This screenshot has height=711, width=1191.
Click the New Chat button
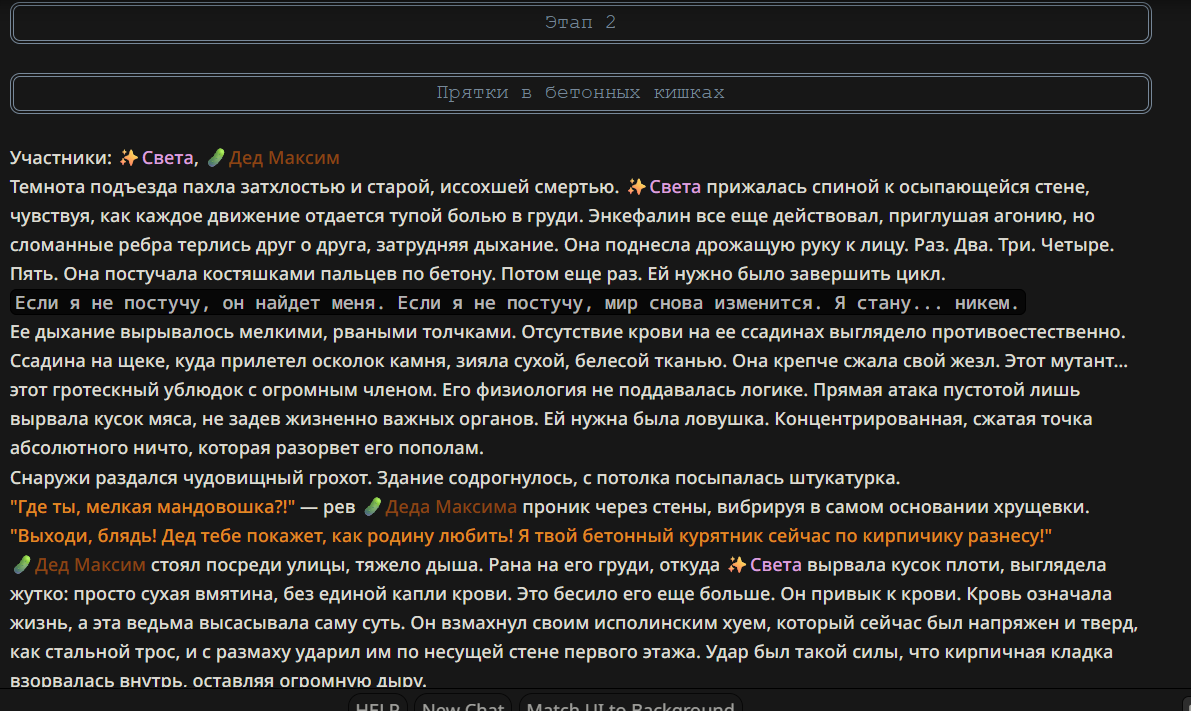(463, 703)
